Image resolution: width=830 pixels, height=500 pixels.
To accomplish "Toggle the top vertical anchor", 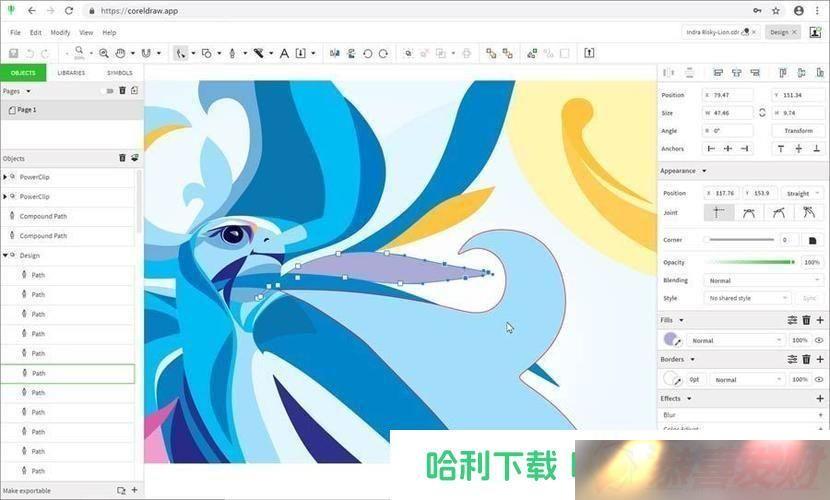I will [781, 149].
